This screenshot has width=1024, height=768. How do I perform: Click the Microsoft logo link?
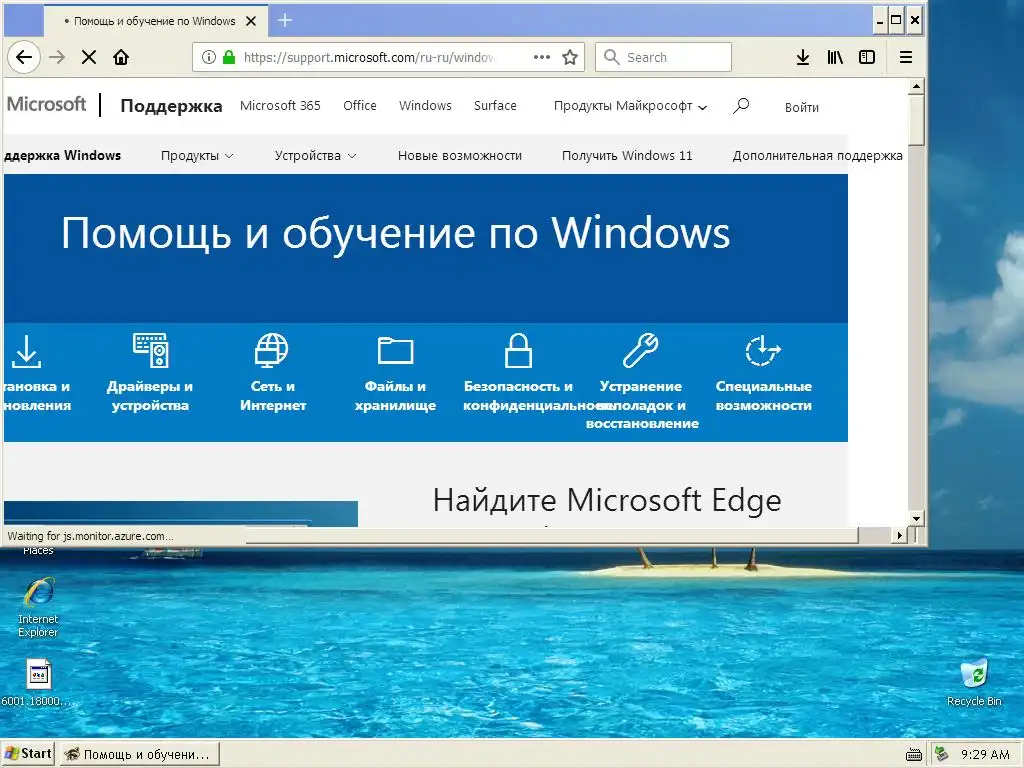pos(46,104)
